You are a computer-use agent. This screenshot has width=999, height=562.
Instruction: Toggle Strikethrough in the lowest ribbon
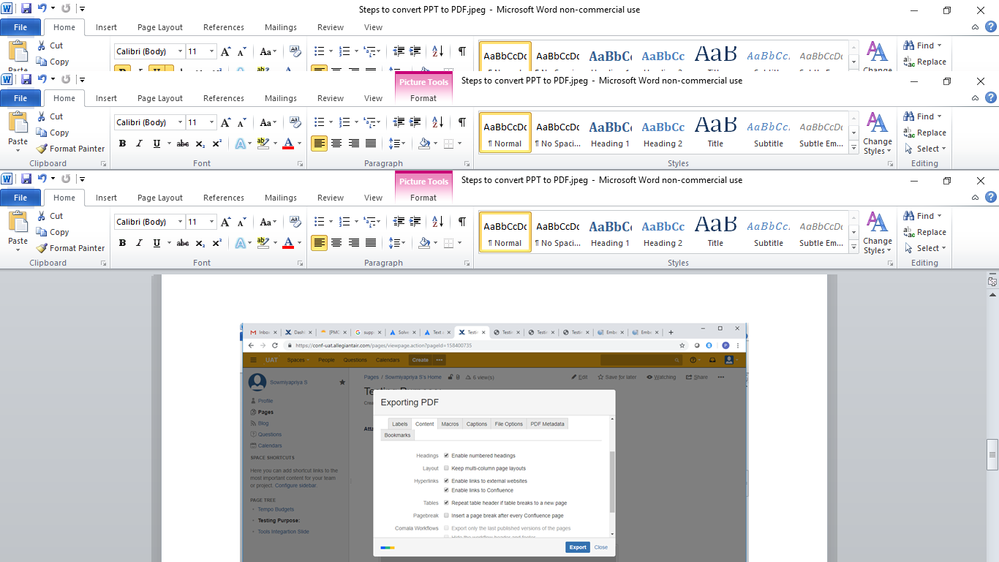click(183, 243)
